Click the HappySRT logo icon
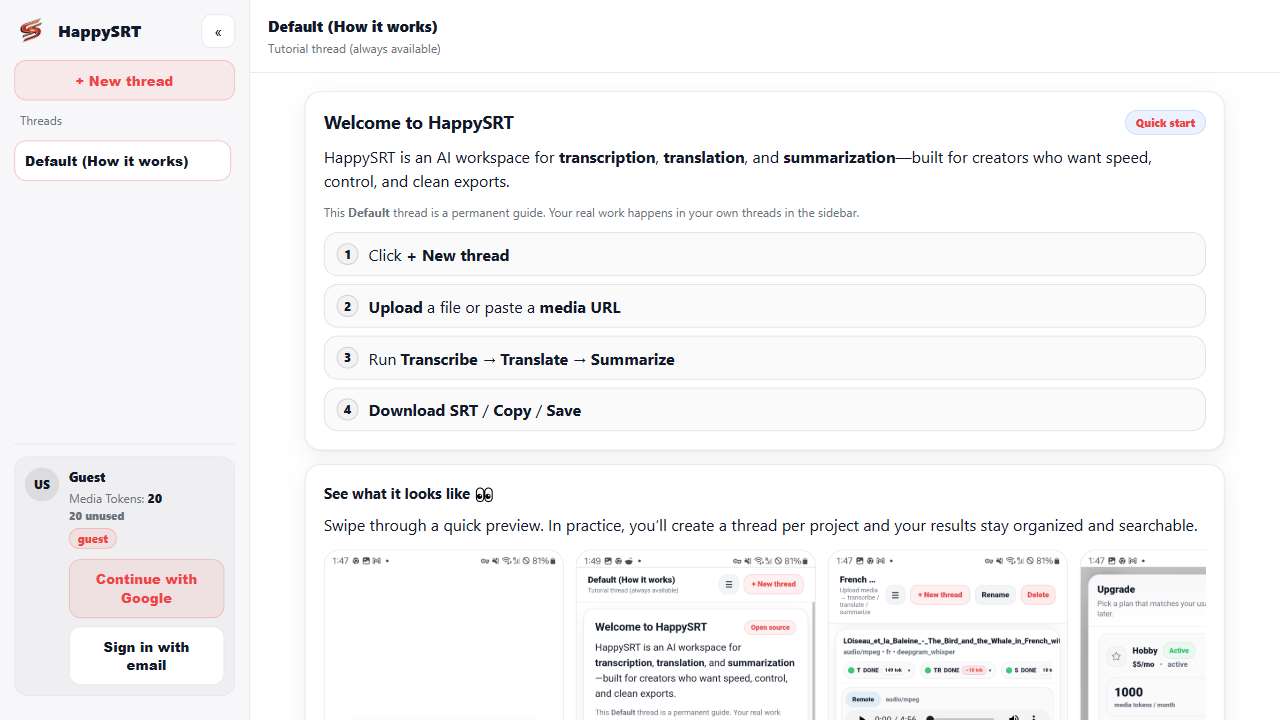1280x720 pixels. tap(30, 31)
